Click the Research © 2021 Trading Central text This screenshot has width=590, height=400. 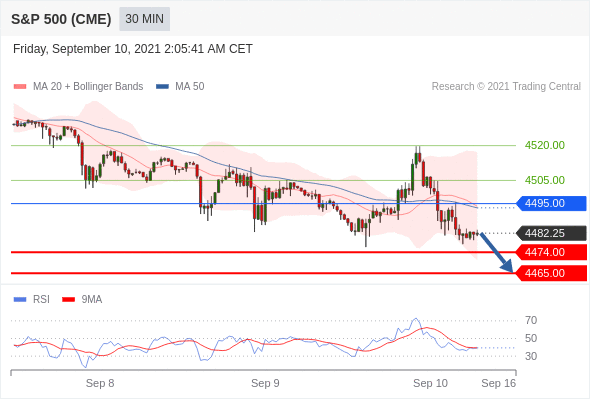pos(506,87)
